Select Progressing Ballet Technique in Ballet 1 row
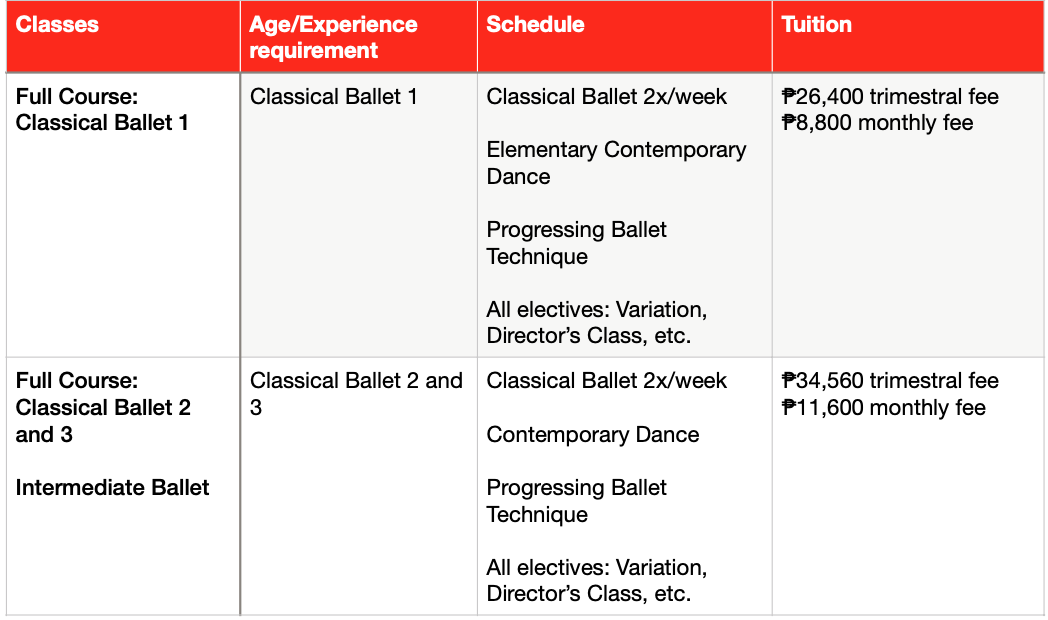Image resolution: width=1048 pixels, height=620 pixels. (576, 243)
